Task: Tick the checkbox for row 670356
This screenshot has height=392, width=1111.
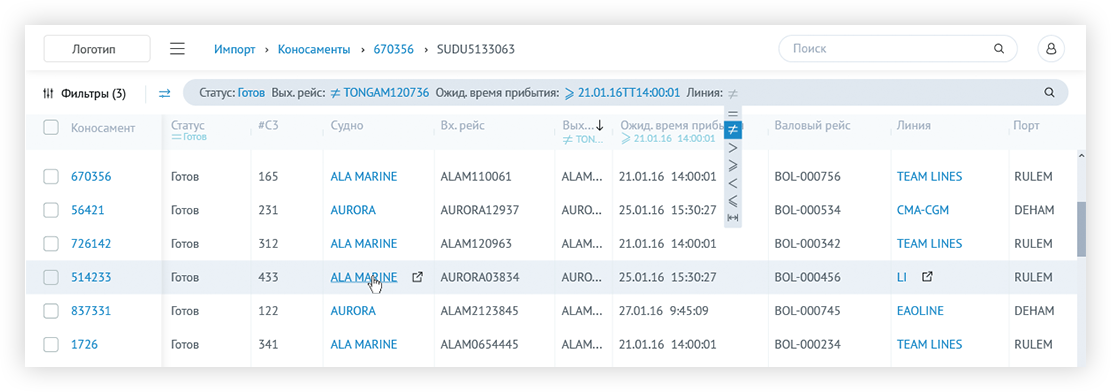Action: pyautogui.click(x=51, y=177)
